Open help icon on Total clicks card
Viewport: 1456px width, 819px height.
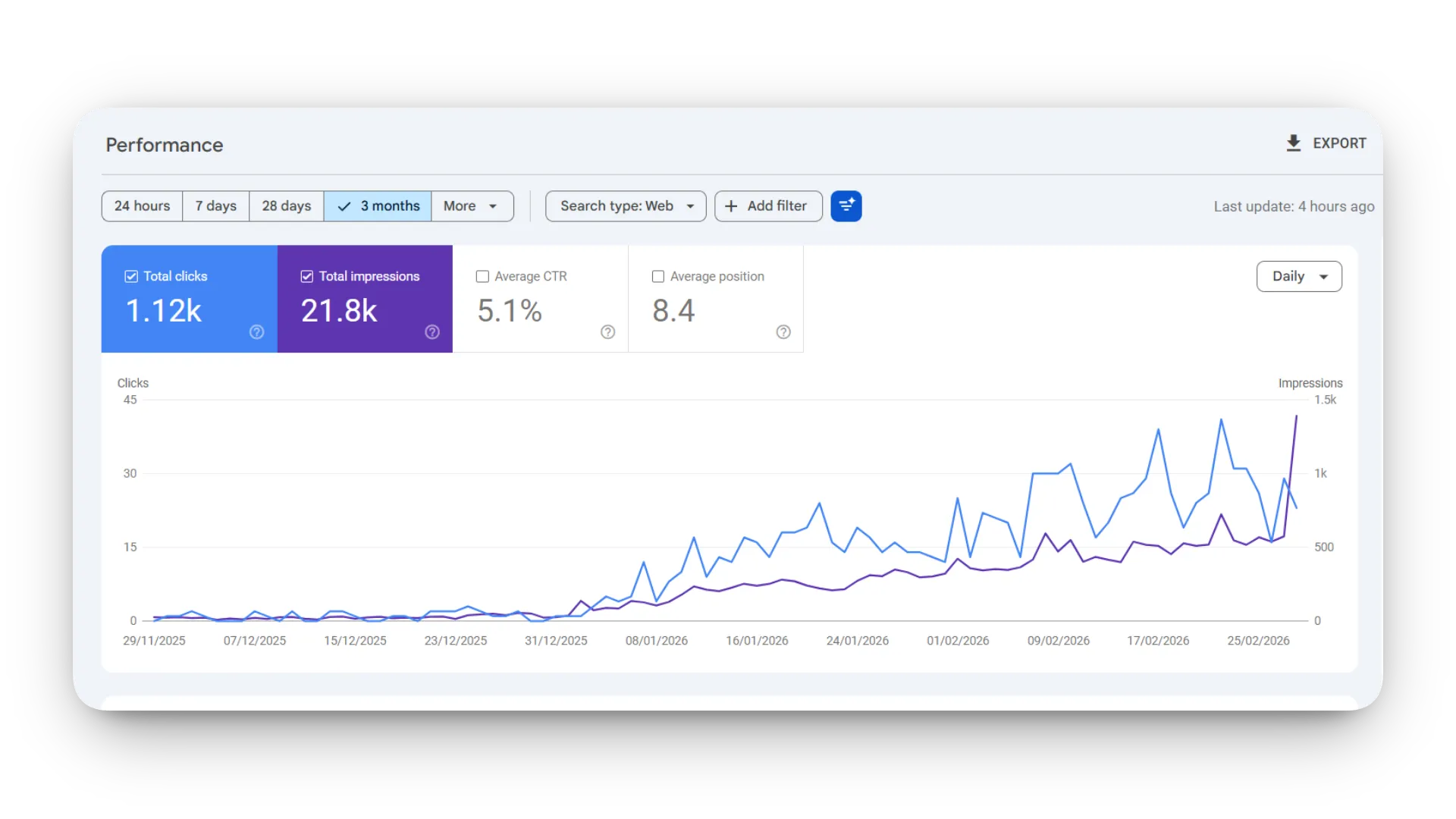[x=257, y=332]
